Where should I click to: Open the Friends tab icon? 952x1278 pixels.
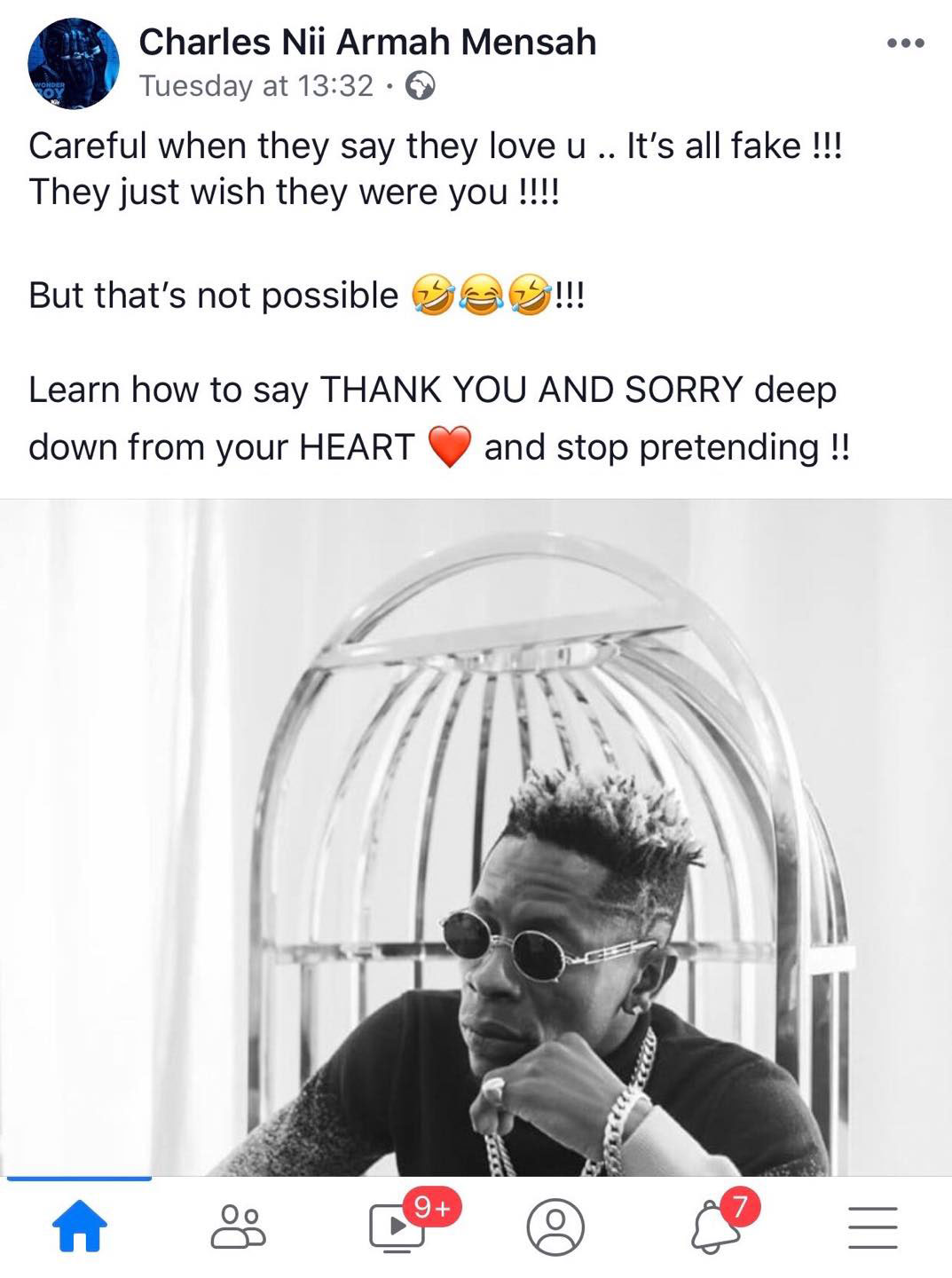pyautogui.click(x=238, y=1227)
